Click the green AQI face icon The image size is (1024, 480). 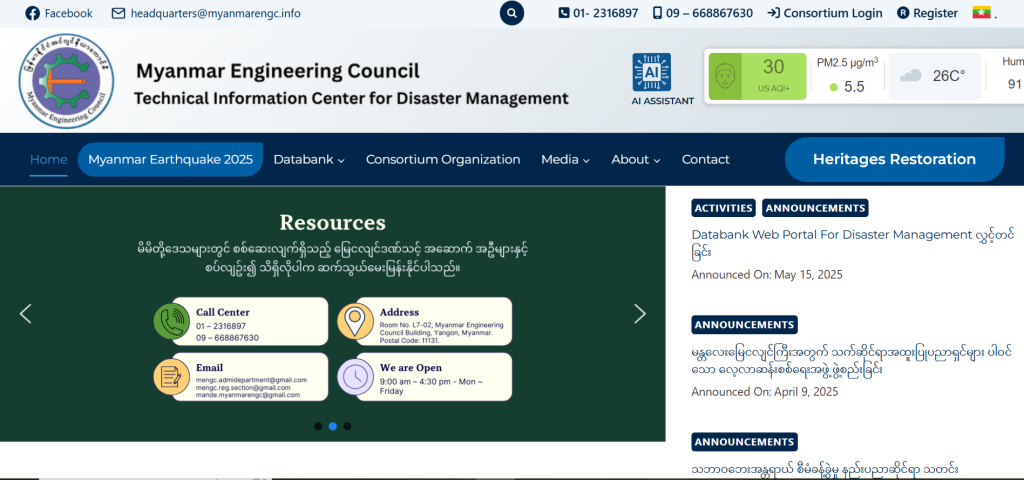(x=725, y=77)
